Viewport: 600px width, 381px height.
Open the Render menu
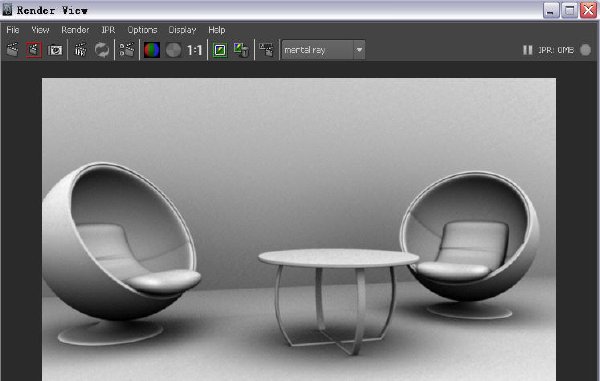click(x=75, y=30)
